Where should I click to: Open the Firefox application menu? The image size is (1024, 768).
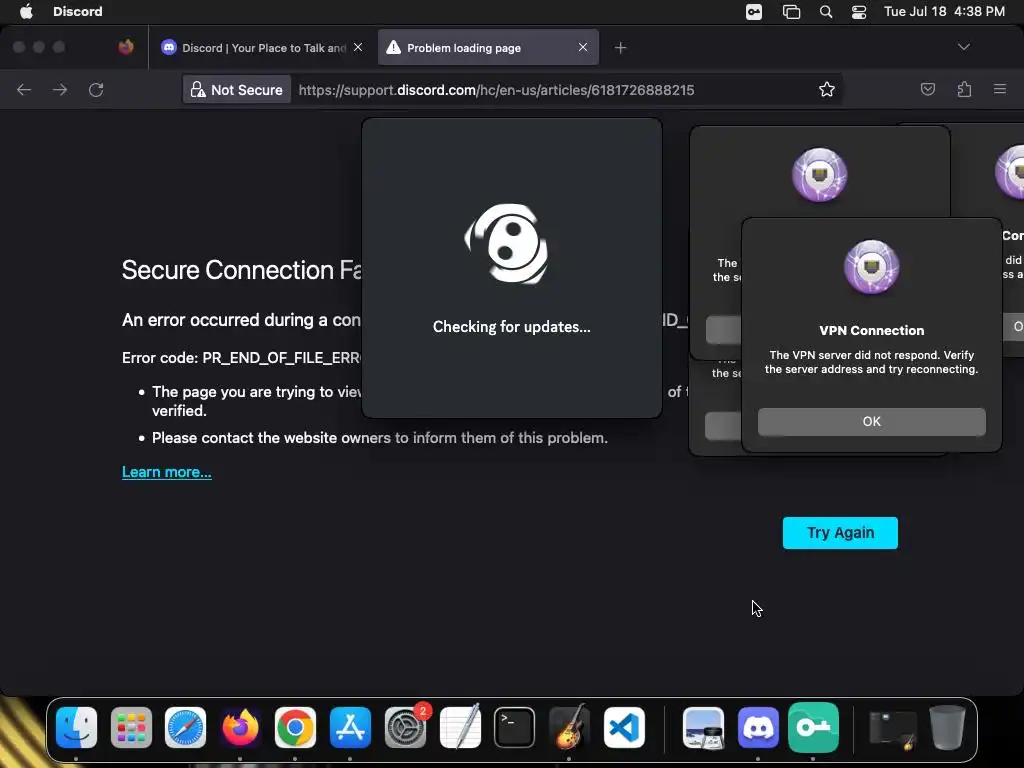point(1000,89)
